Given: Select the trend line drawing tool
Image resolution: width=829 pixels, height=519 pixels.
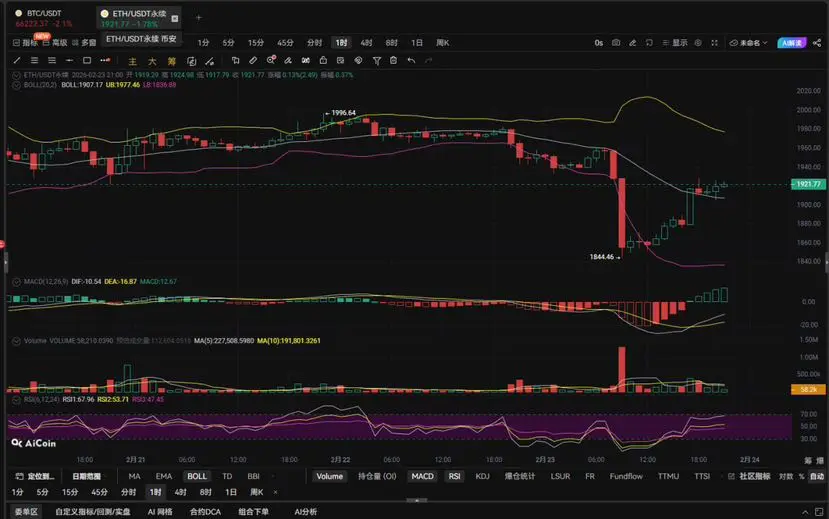Looking at the screenshot, I should point(17,61).
